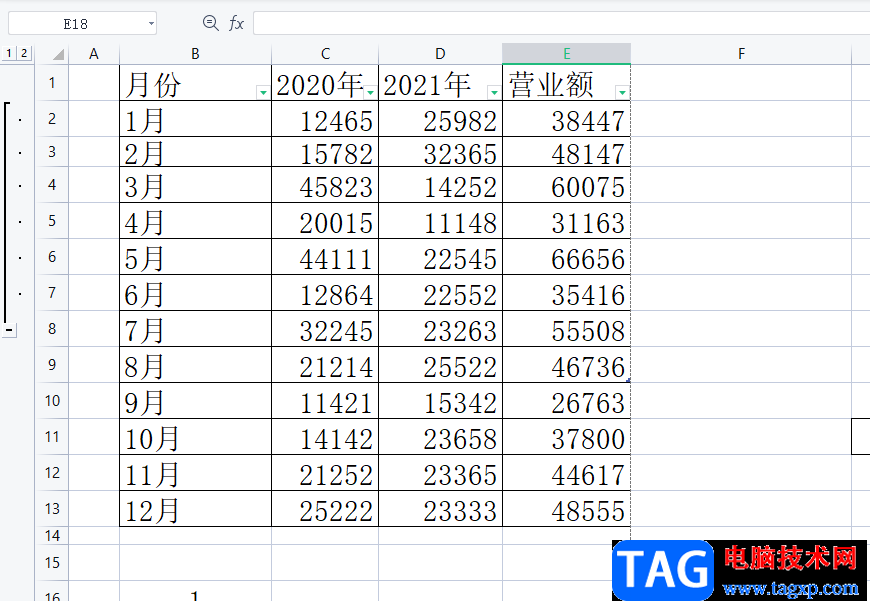Click cell containing 4月
Image resolution: width=870 pixels, height=601 pixels.
coord(195,221)
